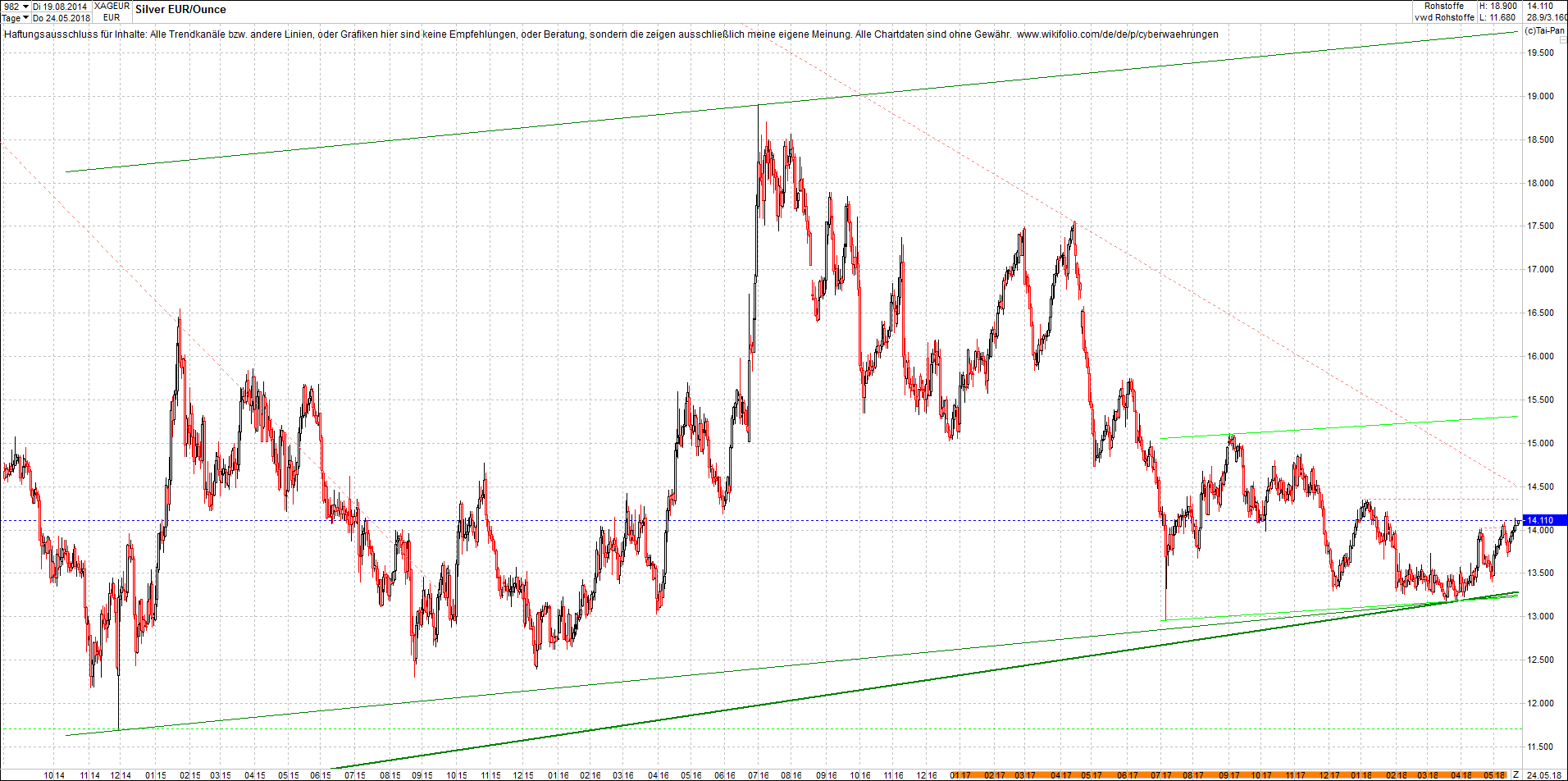Click the 11.500 price axis label
Screen dimensions: 1568x781
tap(1539, 747)
